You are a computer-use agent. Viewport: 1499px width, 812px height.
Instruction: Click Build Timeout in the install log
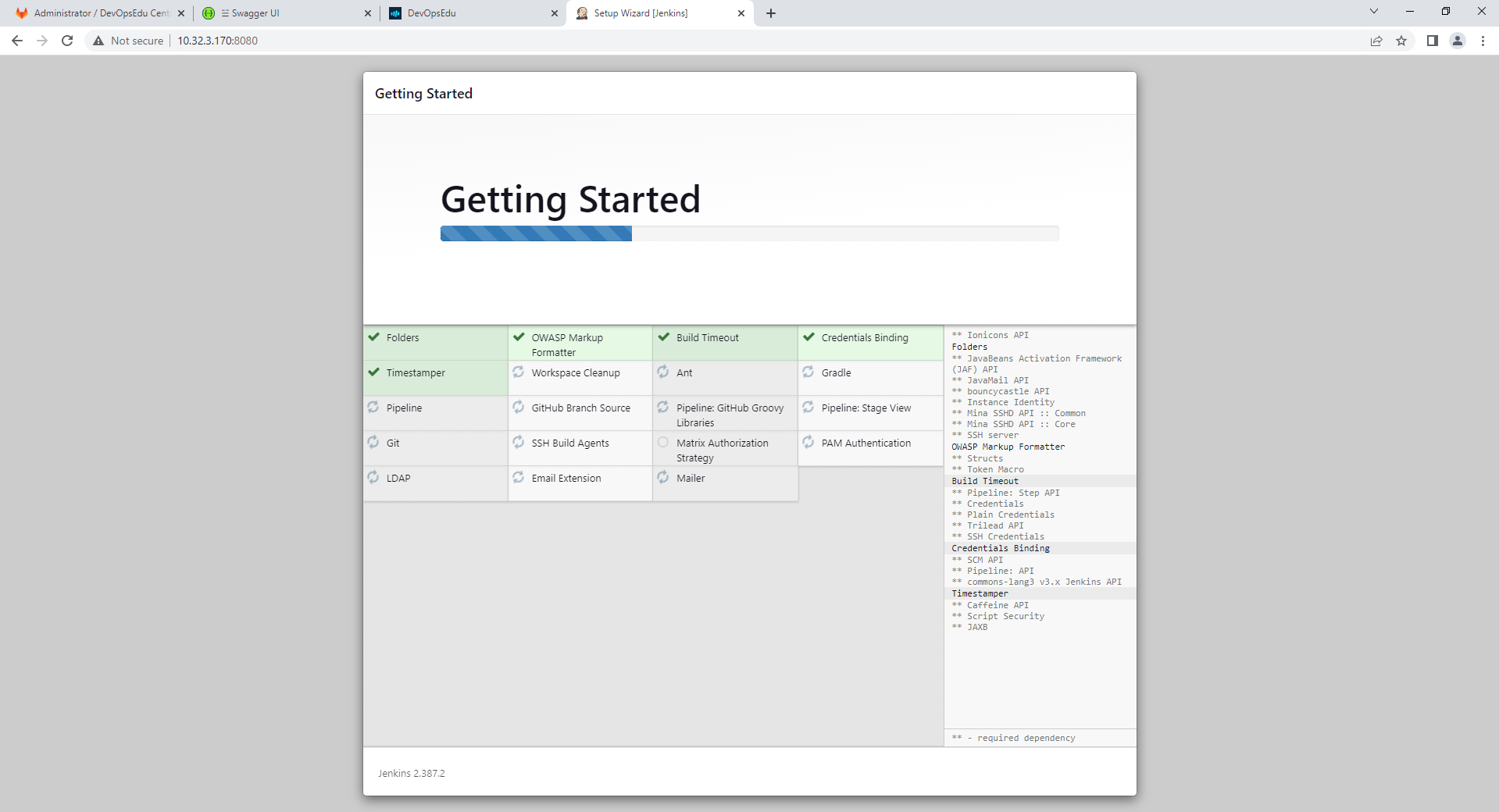point(984,481)
